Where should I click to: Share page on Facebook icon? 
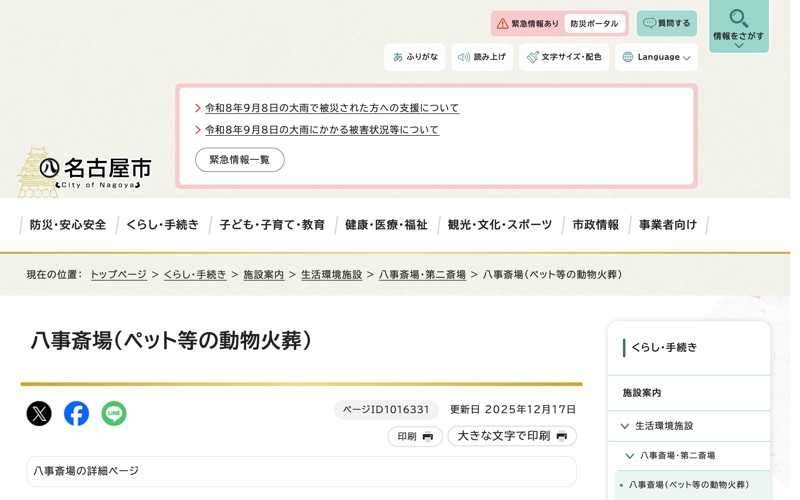77,413
